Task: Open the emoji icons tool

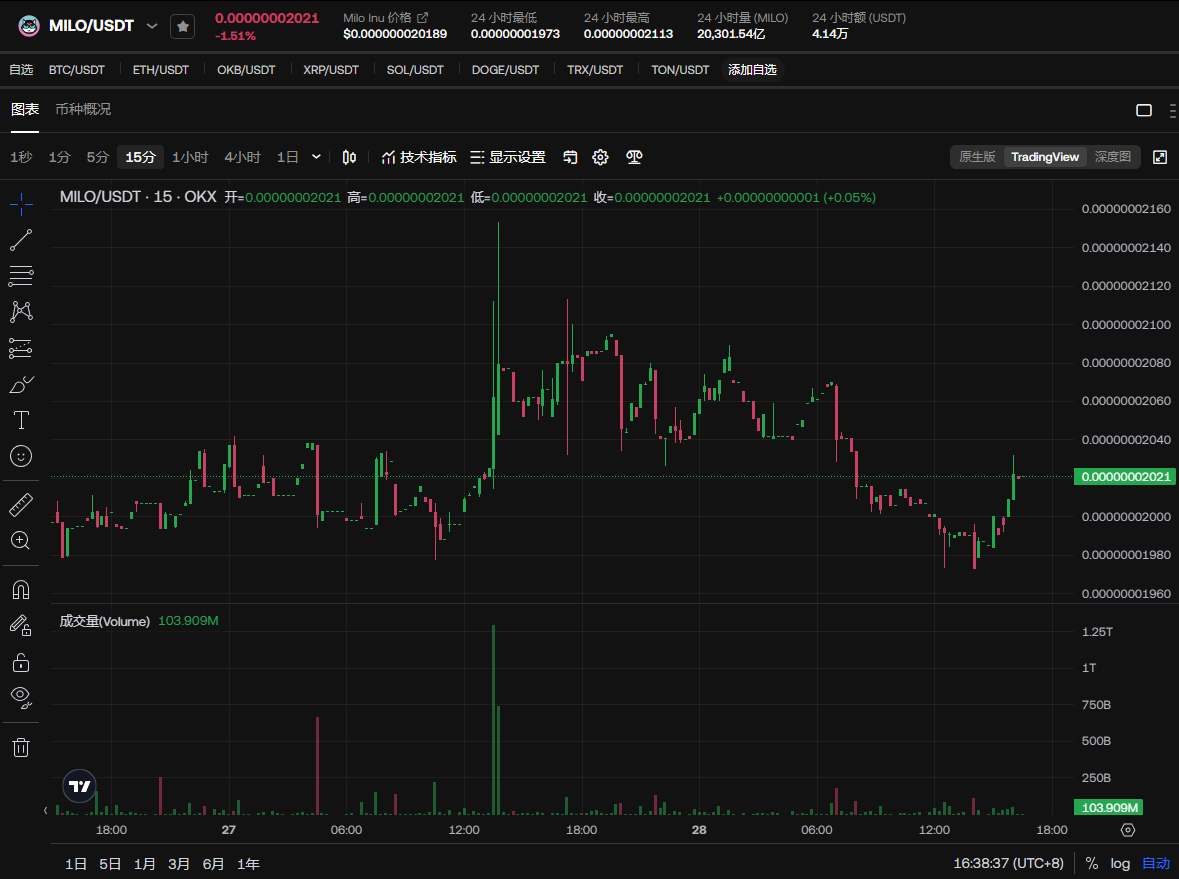Action: pos(21,456)
